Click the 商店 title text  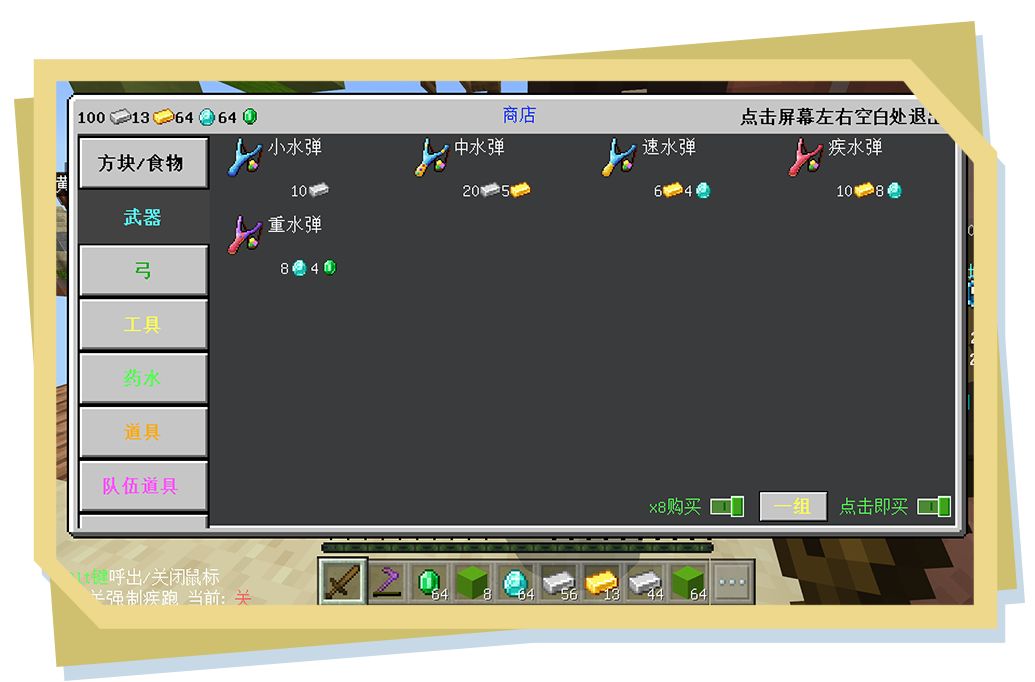click(519, 116)
